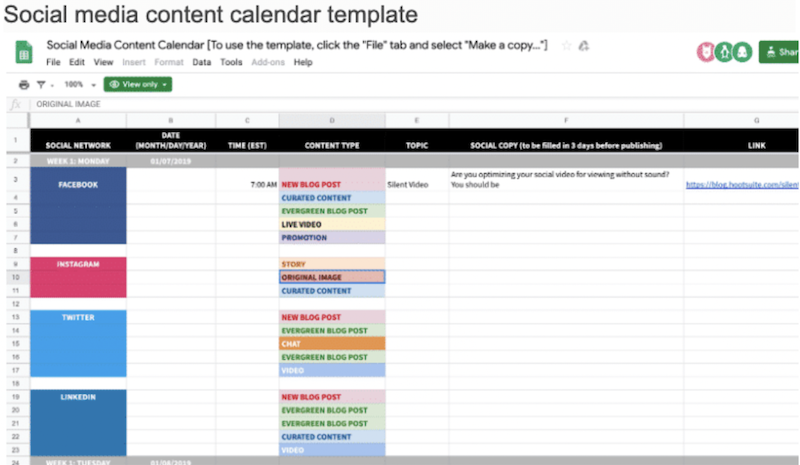
Task: Click the CONTENT TYPE header cell
Action: 332,140
